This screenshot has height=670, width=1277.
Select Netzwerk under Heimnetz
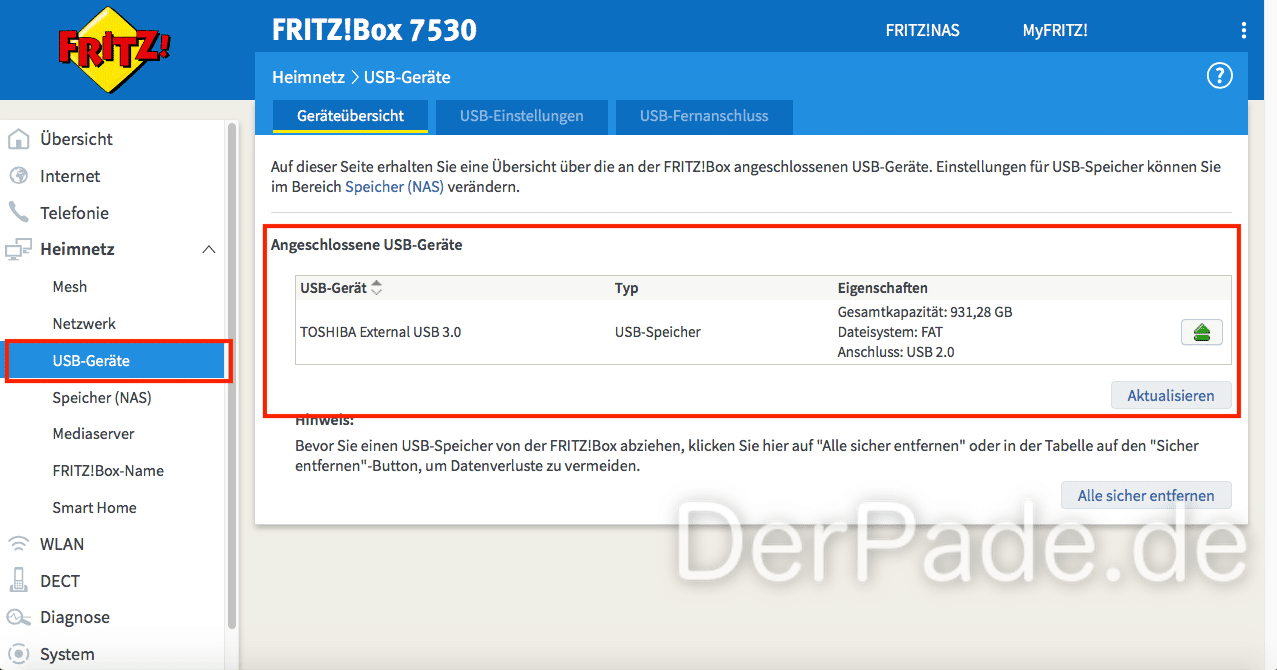click(84, 324)
